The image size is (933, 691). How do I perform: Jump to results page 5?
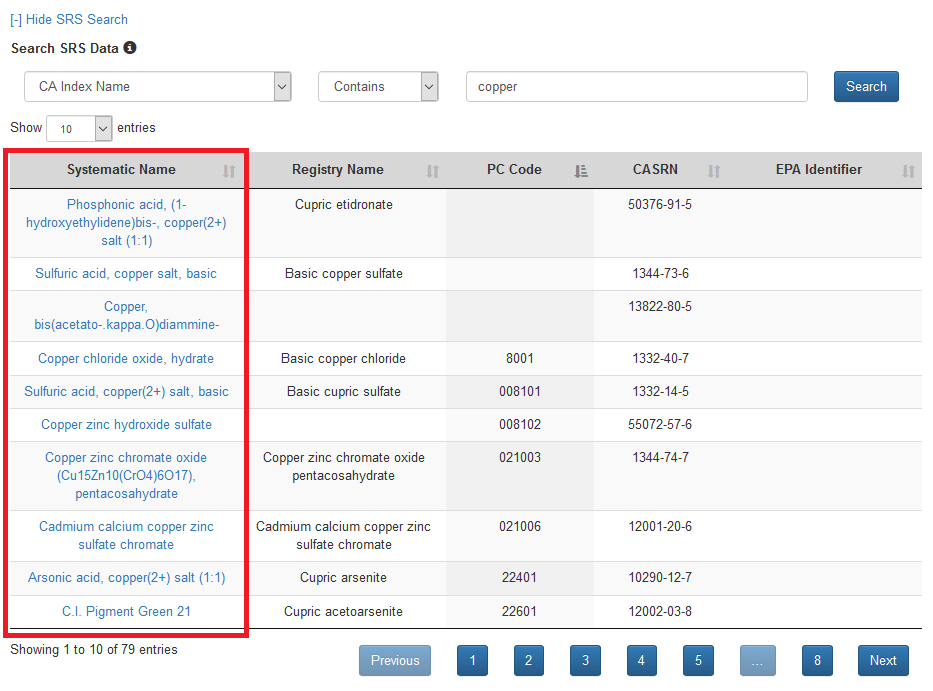(698, 660)
